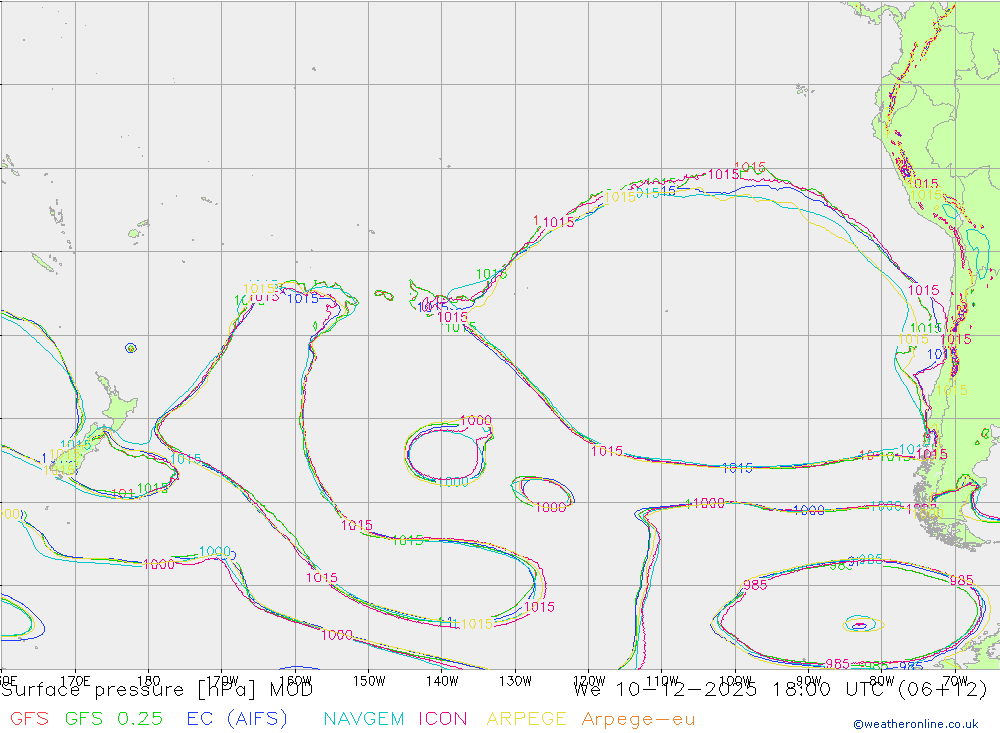Click the 170E longitude label
This screenshot has height=733, width=1000.
[x=75, y=681]
